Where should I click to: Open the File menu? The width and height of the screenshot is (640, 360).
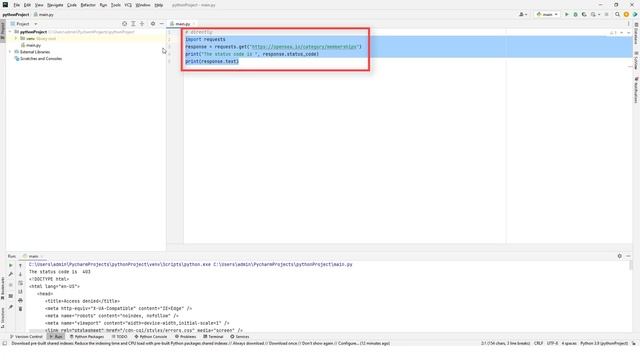click(x=16, y=5)
